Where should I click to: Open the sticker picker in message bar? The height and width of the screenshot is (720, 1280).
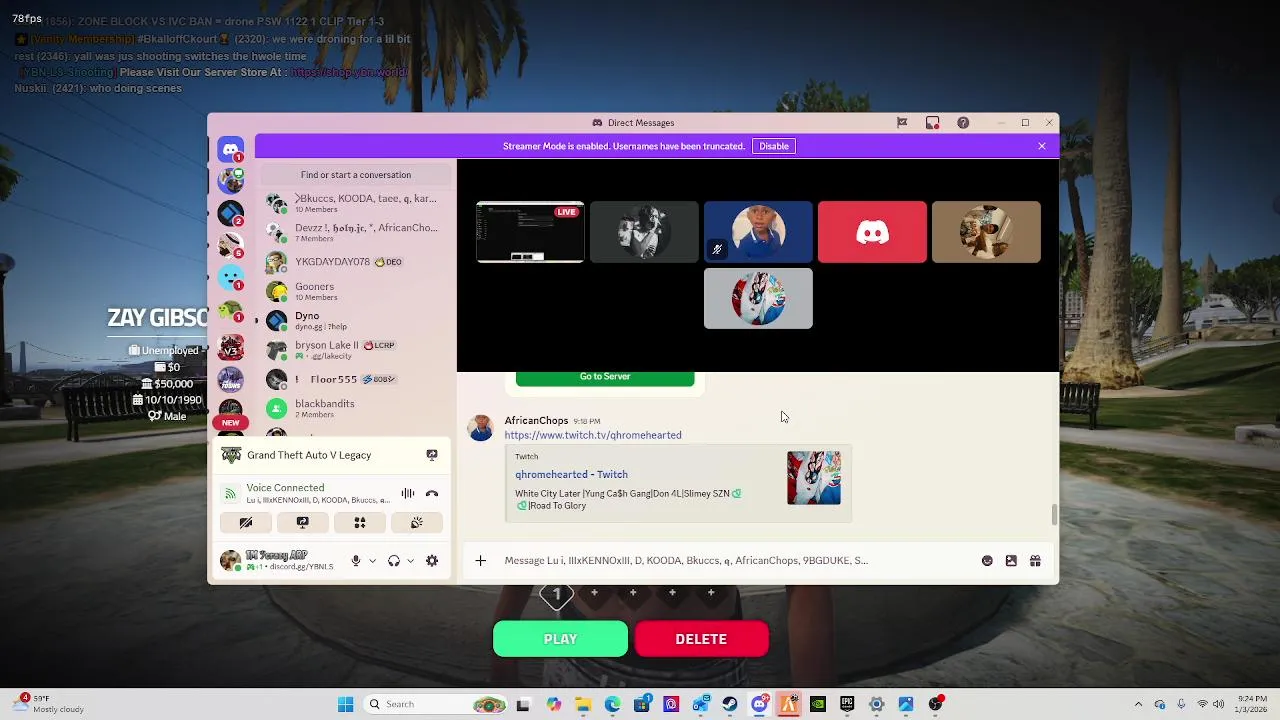pyautogui.click(x=1011, y=561)
